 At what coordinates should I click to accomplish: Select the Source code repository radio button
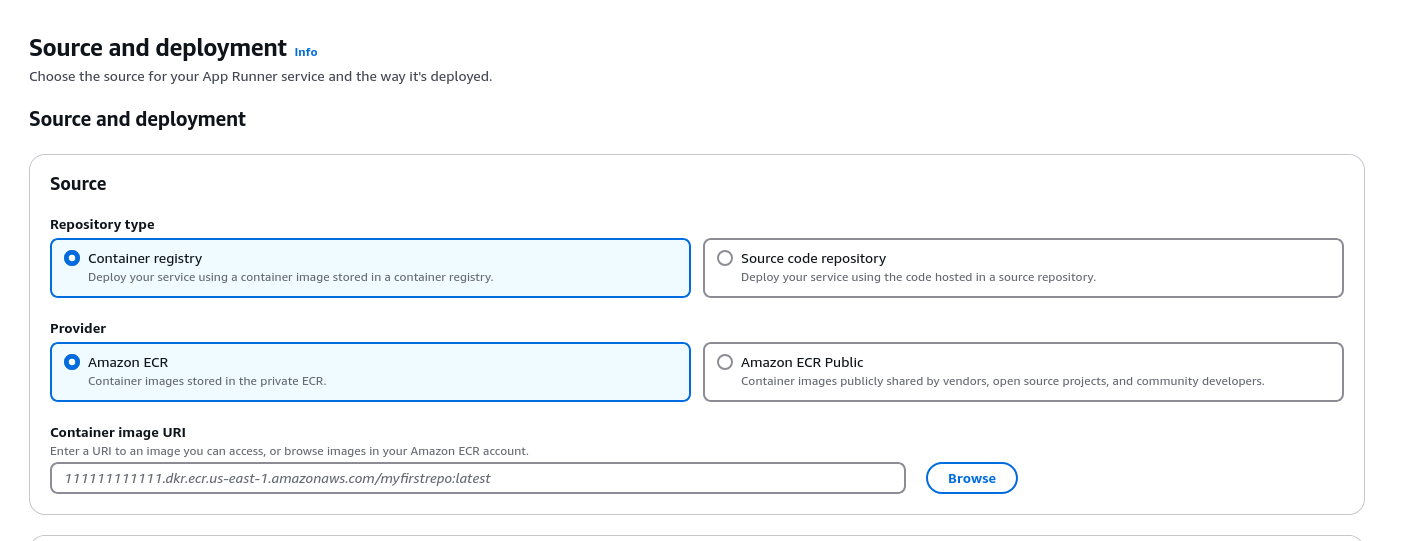pos(725,258)
